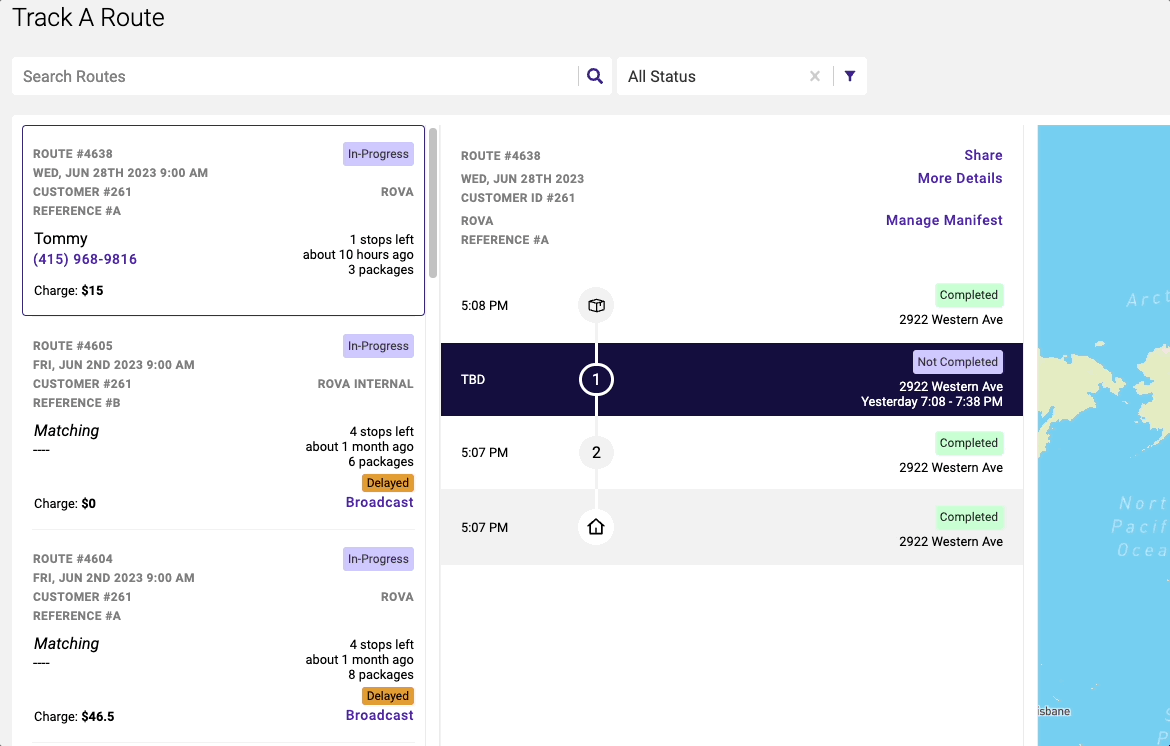
Task: Open More Details link
Action: click(960, 178)
